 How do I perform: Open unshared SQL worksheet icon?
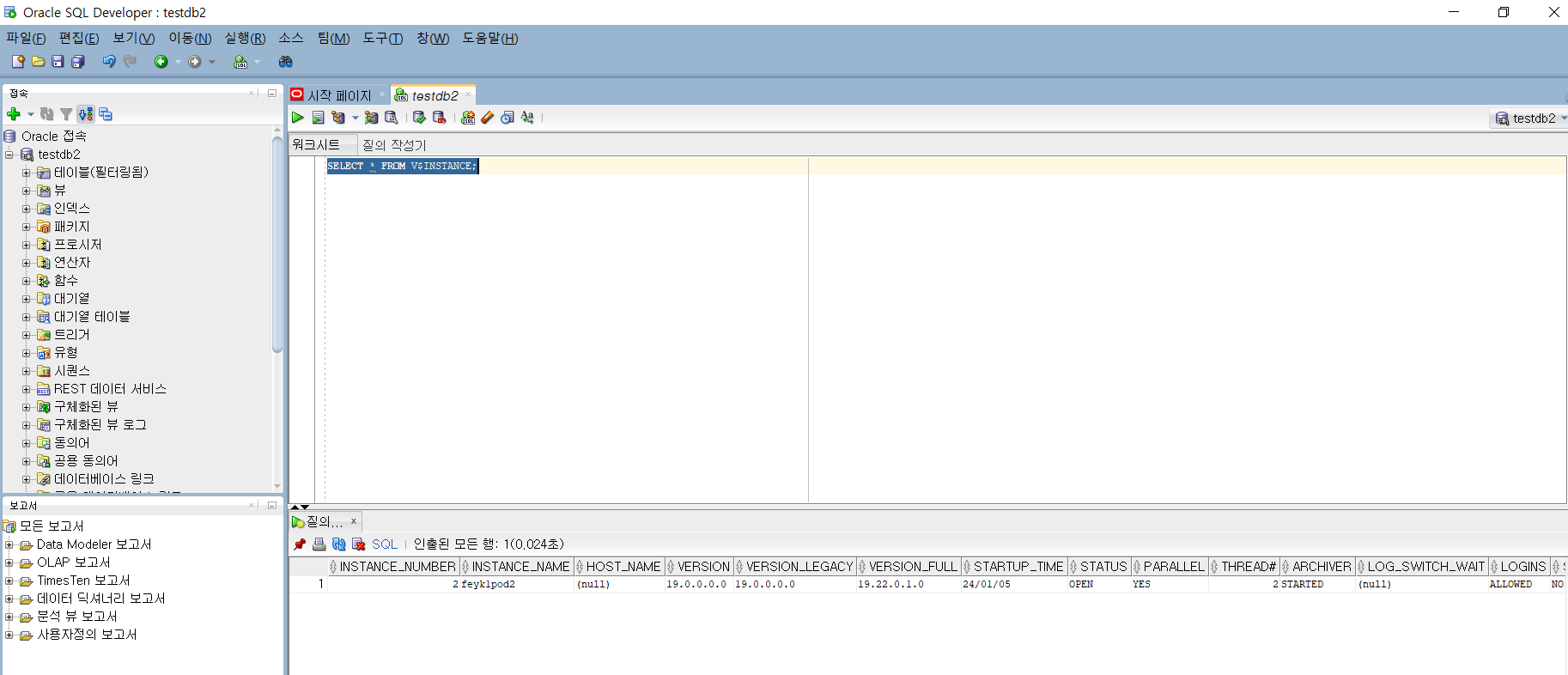point(468,118)
